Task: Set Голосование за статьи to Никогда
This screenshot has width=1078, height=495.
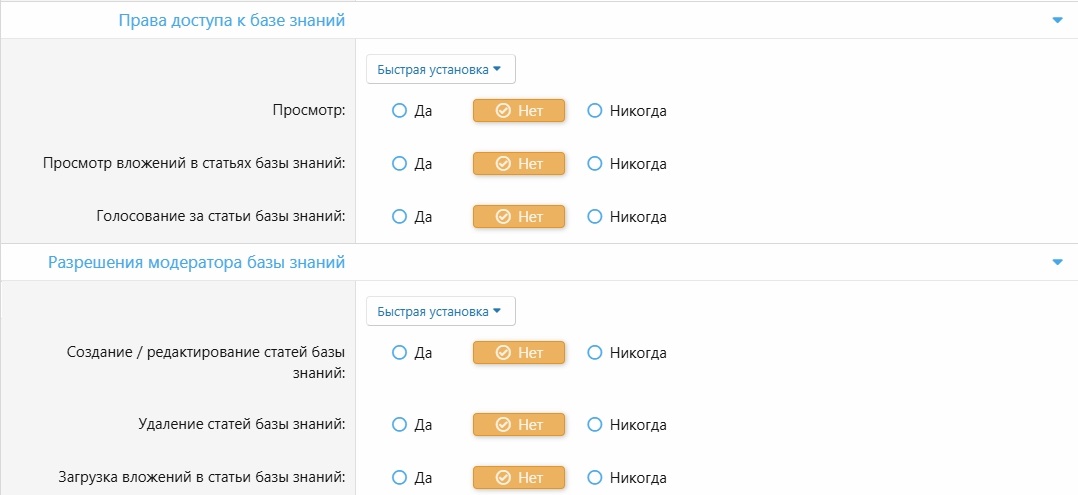Action: 595,217
